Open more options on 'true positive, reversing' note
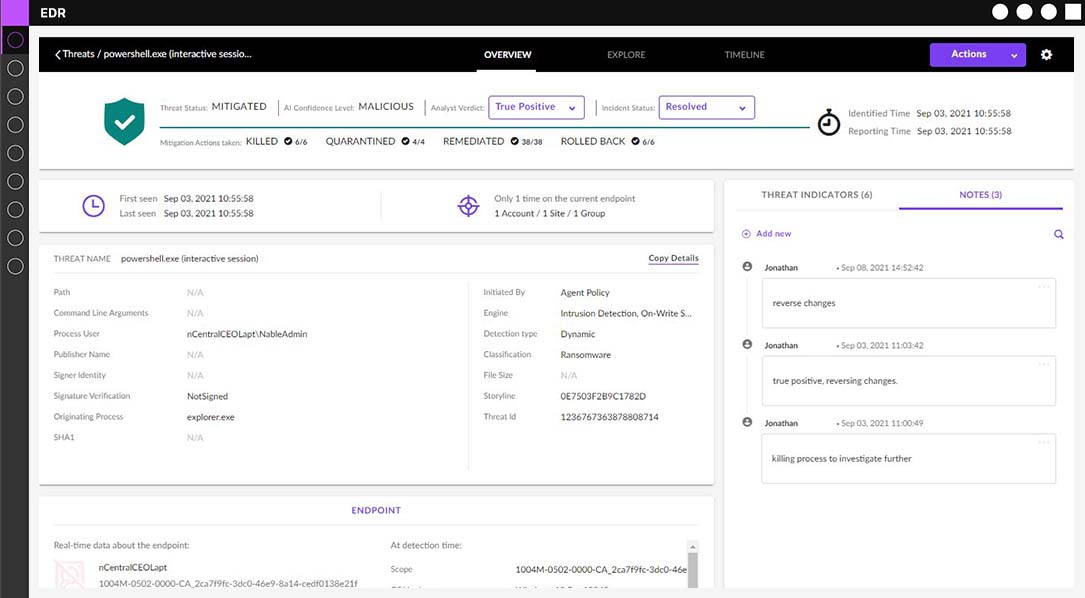Image resolution: width=1085 pixels, height=598 pixels. (x=1043, y=365)
